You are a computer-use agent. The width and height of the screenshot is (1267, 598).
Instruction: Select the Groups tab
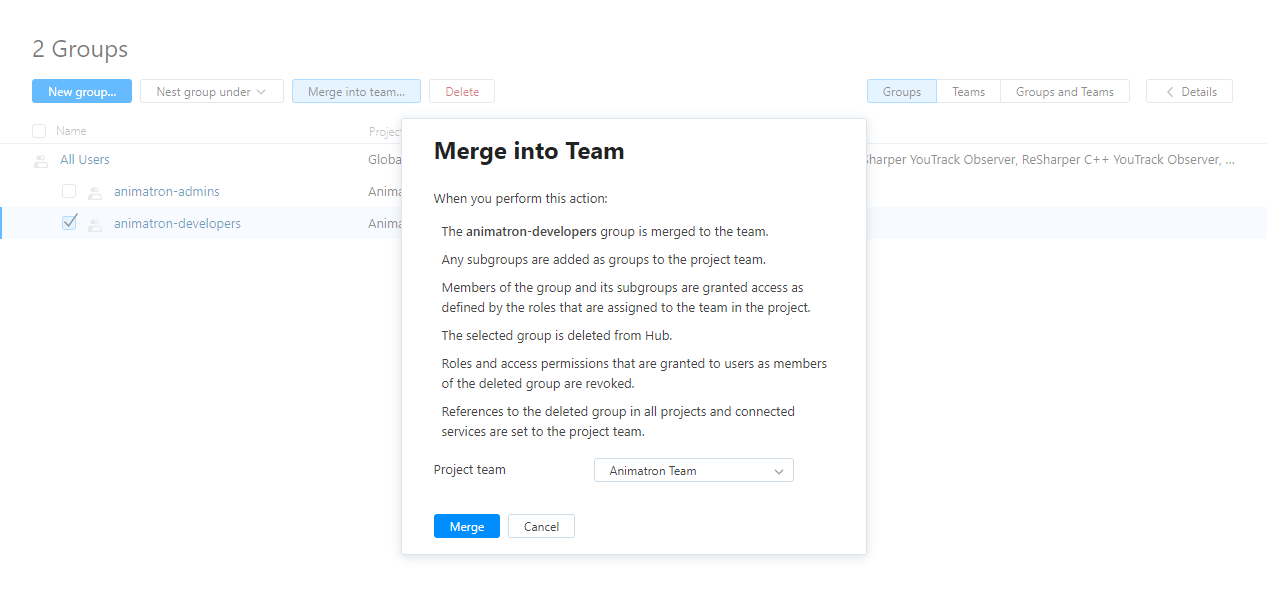tap(901, 91)
